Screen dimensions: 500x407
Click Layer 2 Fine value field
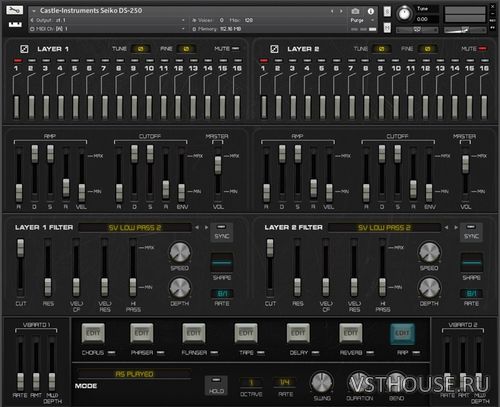click(427, 49)
